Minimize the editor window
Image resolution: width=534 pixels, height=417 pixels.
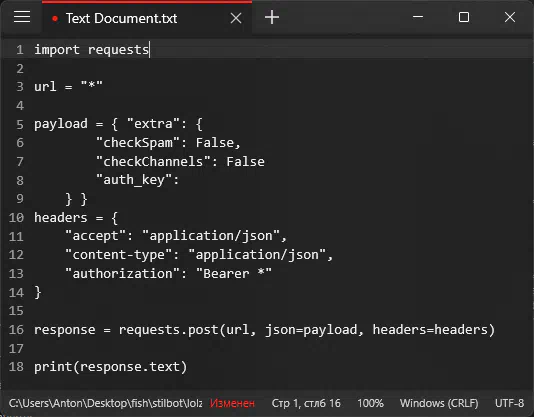click(x=418, y=17)
